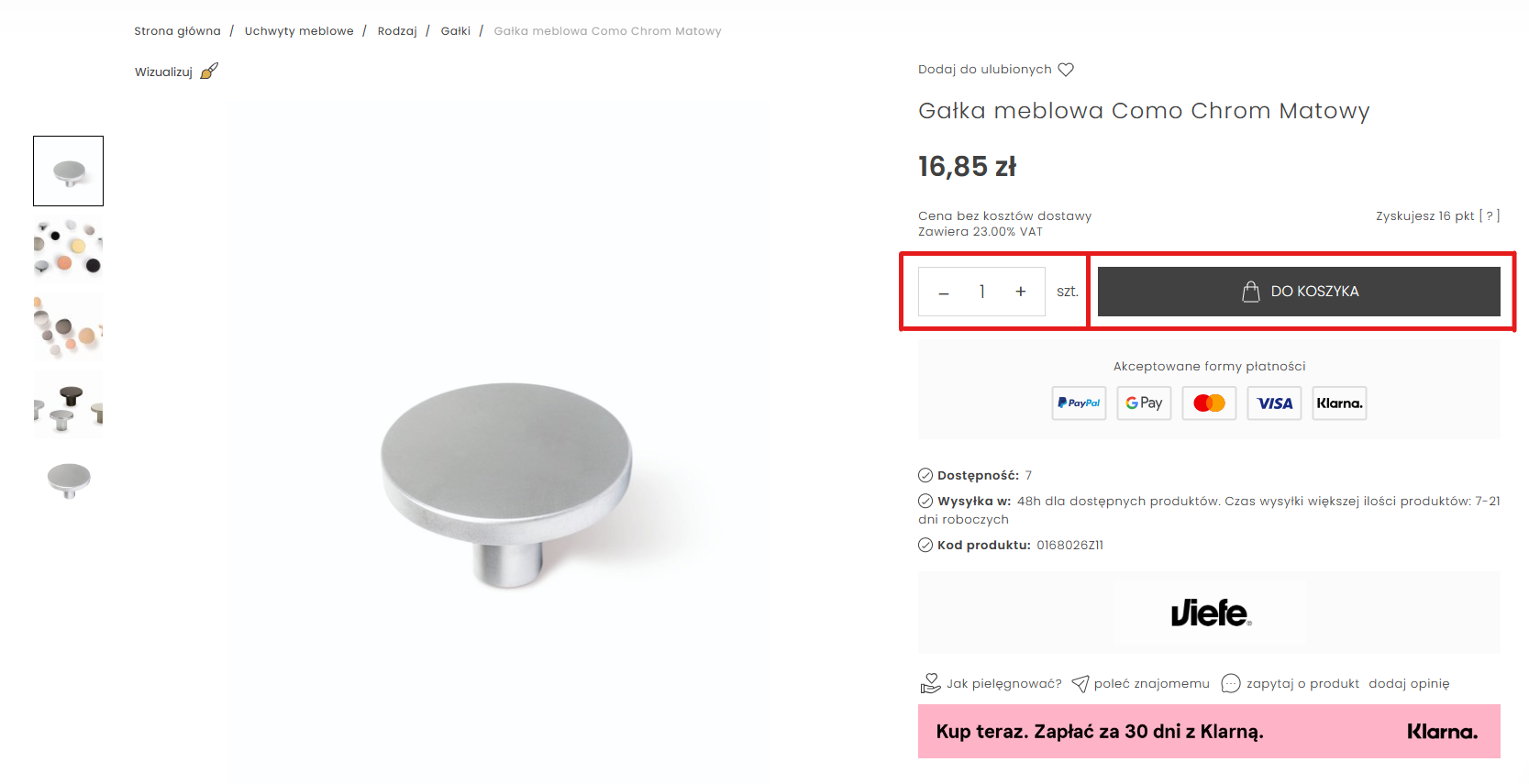
Task: Click the Wizualizuj paintbrush icon
Action: click(x=209, y=72)
